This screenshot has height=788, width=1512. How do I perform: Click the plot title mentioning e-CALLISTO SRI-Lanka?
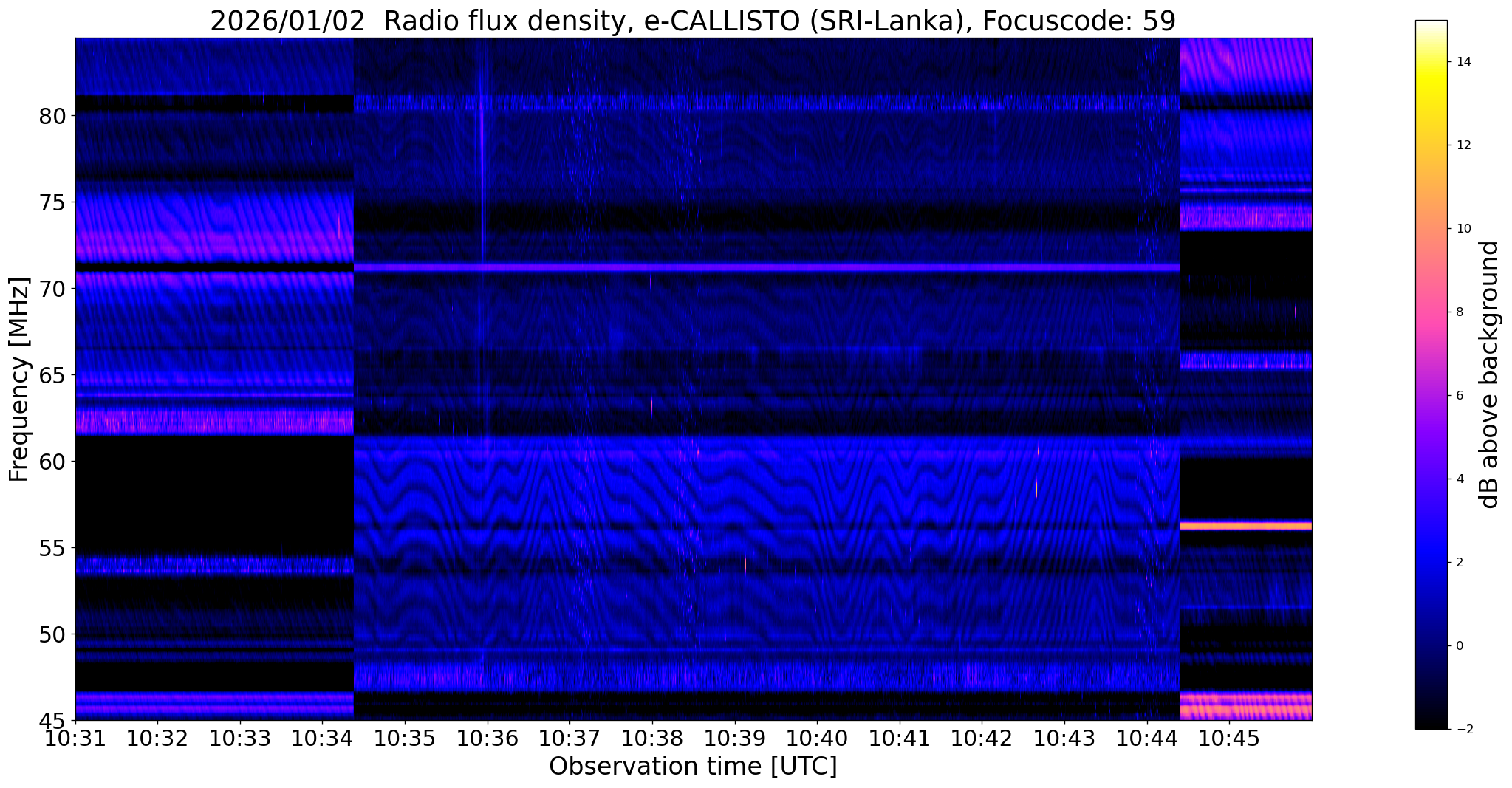(693, 21)
